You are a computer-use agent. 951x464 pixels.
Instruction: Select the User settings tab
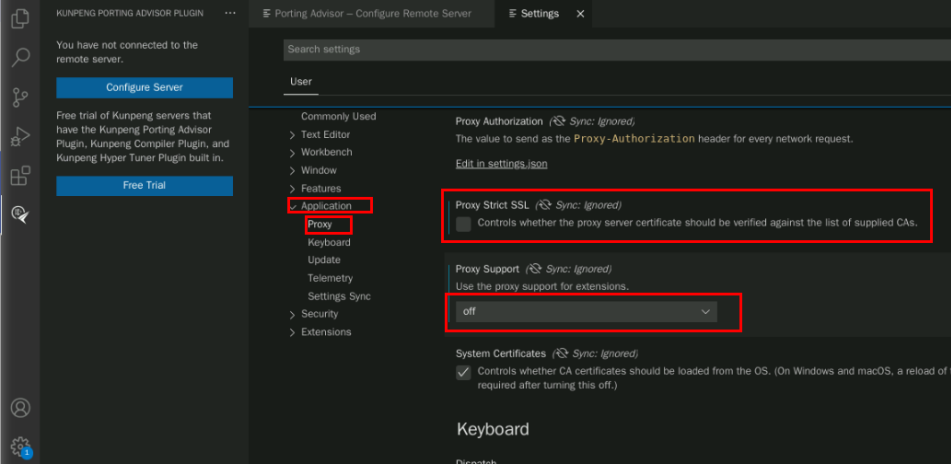point(300,81)
